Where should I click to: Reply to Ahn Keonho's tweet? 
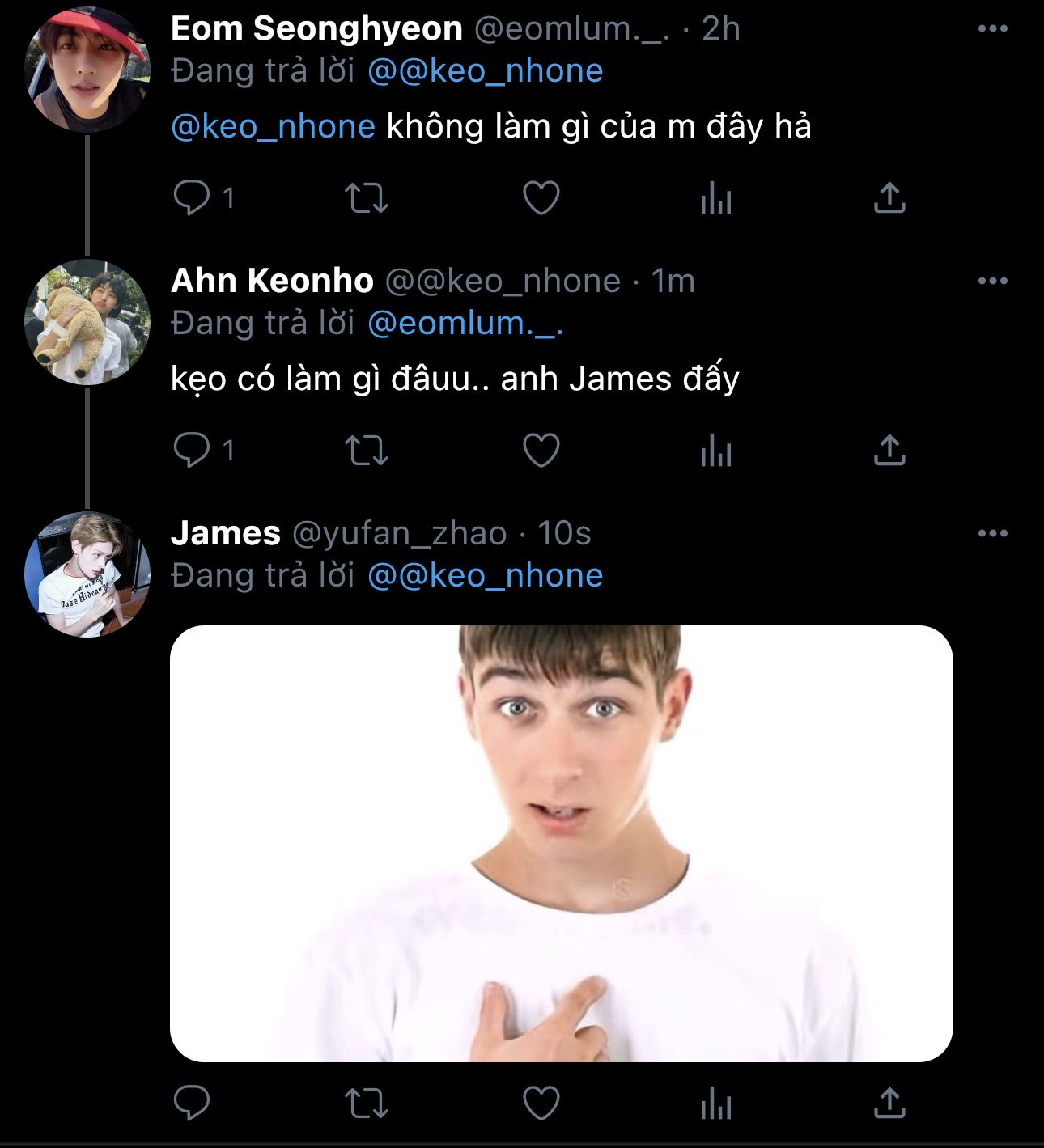pos(192,450)
